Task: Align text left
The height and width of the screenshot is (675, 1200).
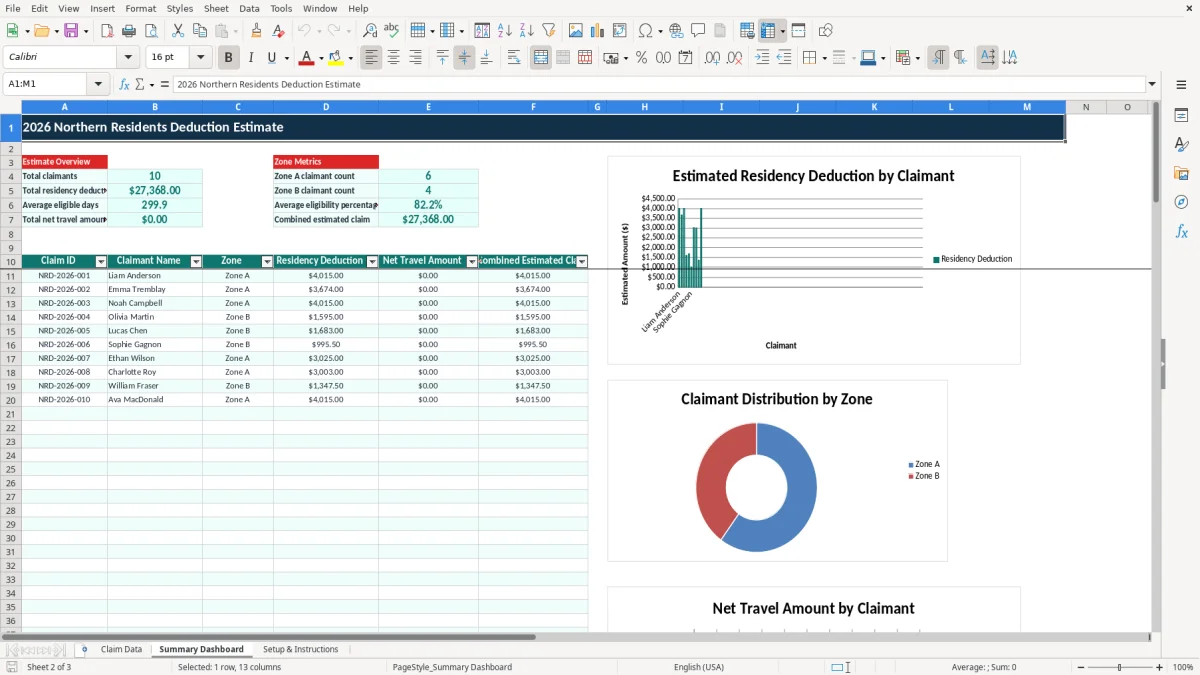Action: click(372, 58)
